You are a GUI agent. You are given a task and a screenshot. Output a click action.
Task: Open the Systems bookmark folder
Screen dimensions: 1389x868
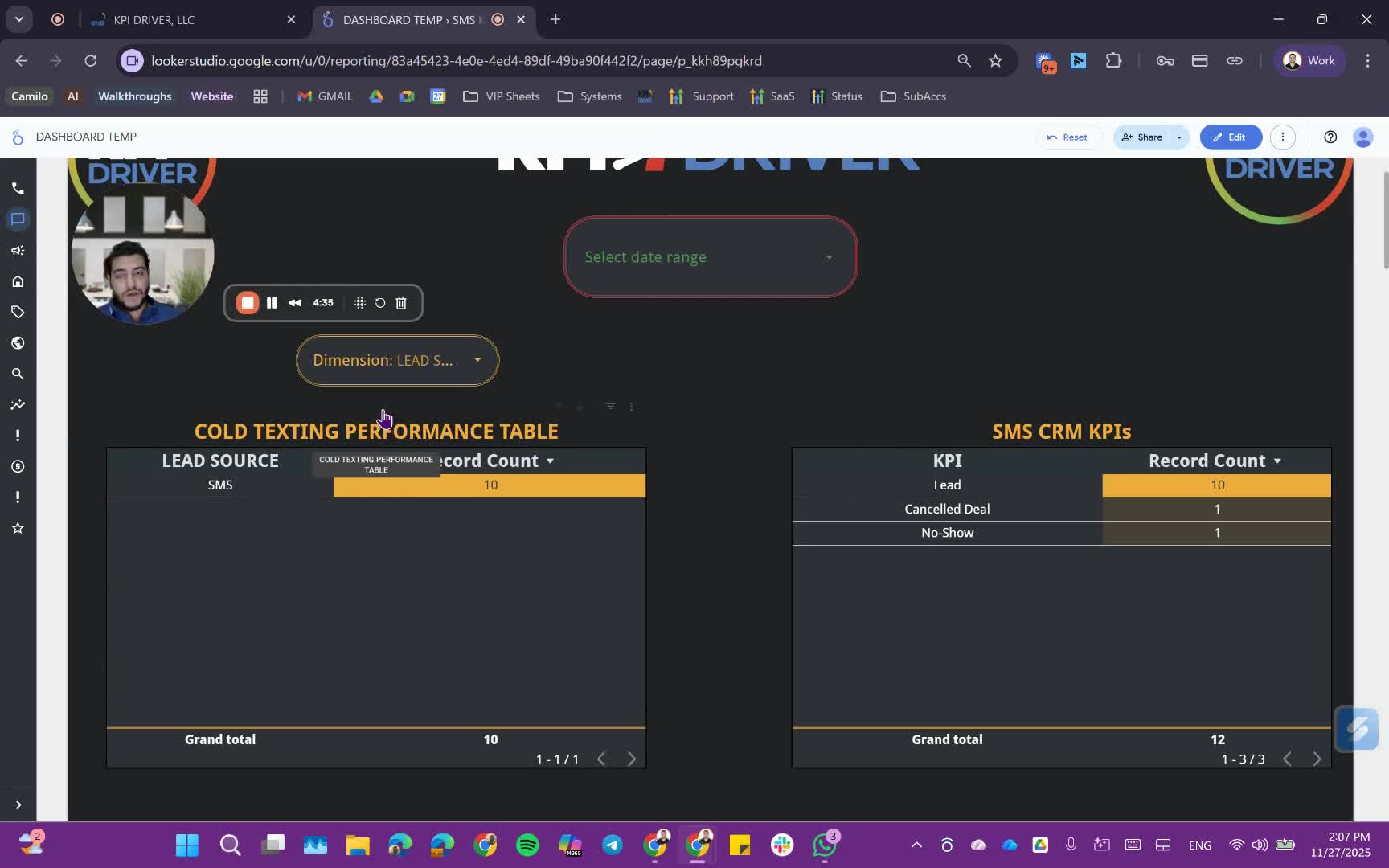point(590,96)
